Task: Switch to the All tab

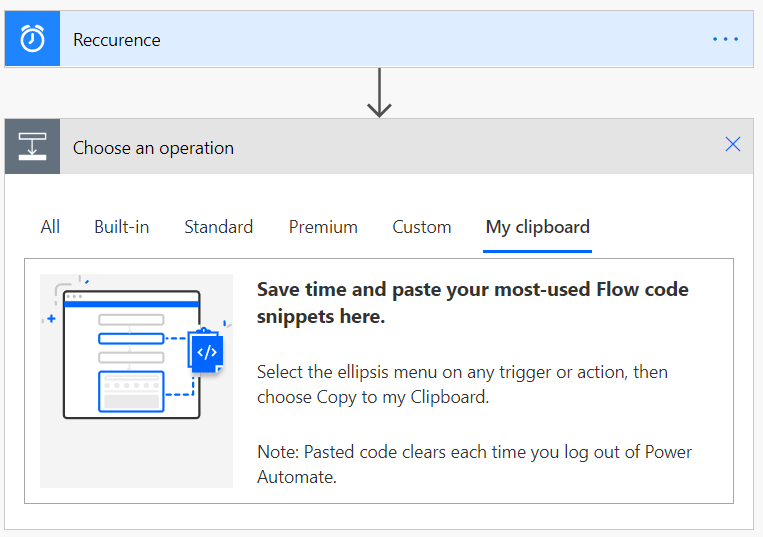Action: click(50, 227)
